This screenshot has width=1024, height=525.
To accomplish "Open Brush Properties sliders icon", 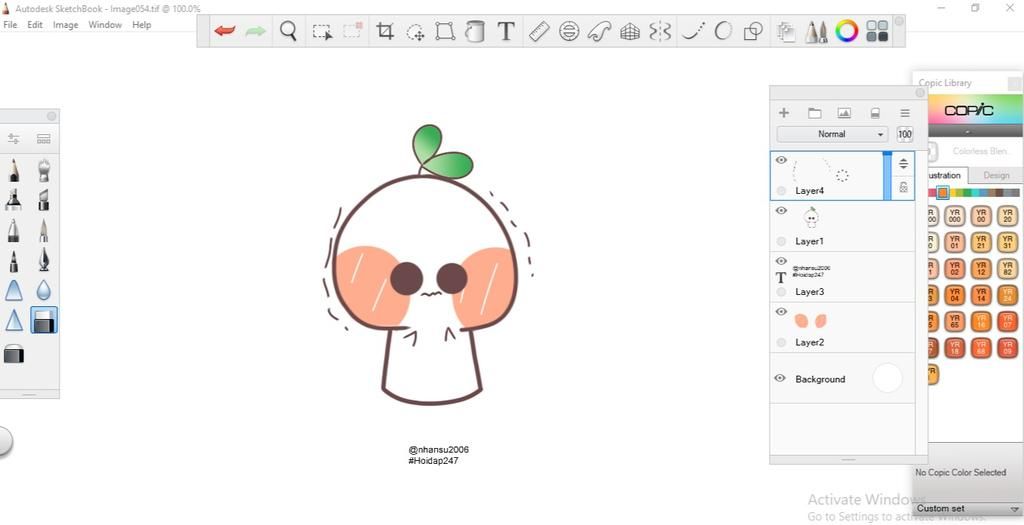I will coord(13,139).
